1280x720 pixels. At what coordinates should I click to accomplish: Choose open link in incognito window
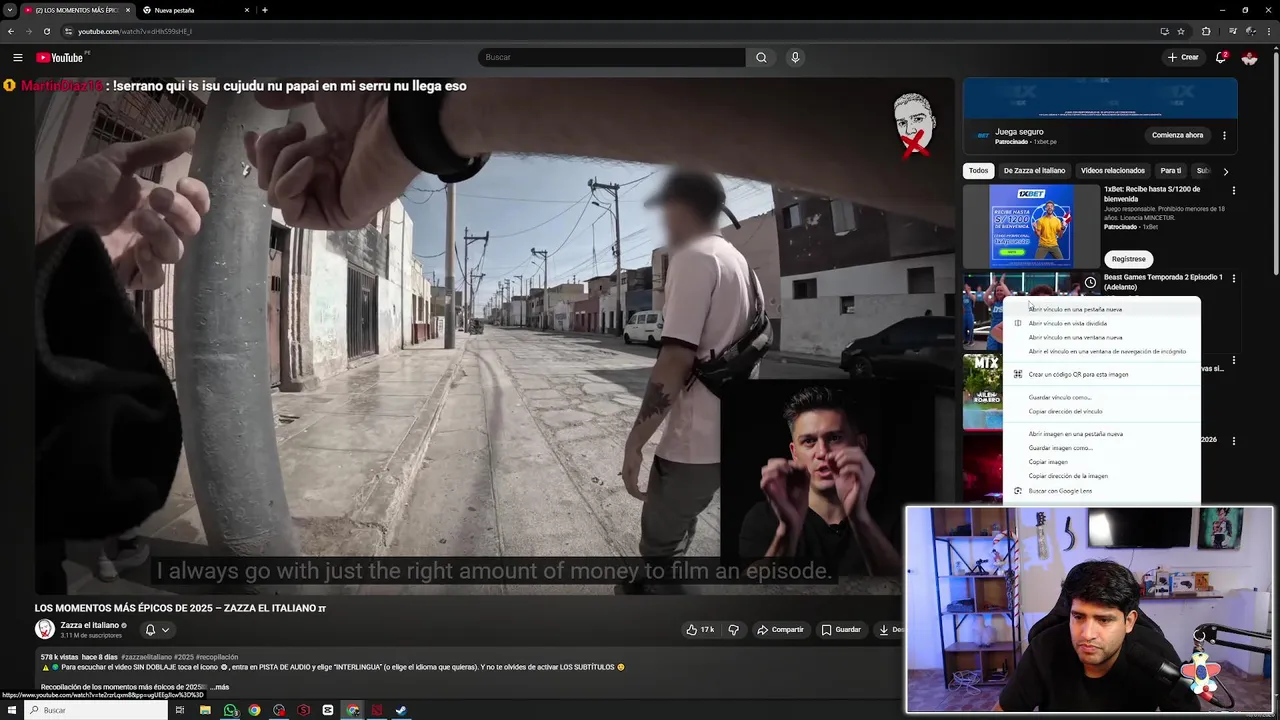point(1101,351)
